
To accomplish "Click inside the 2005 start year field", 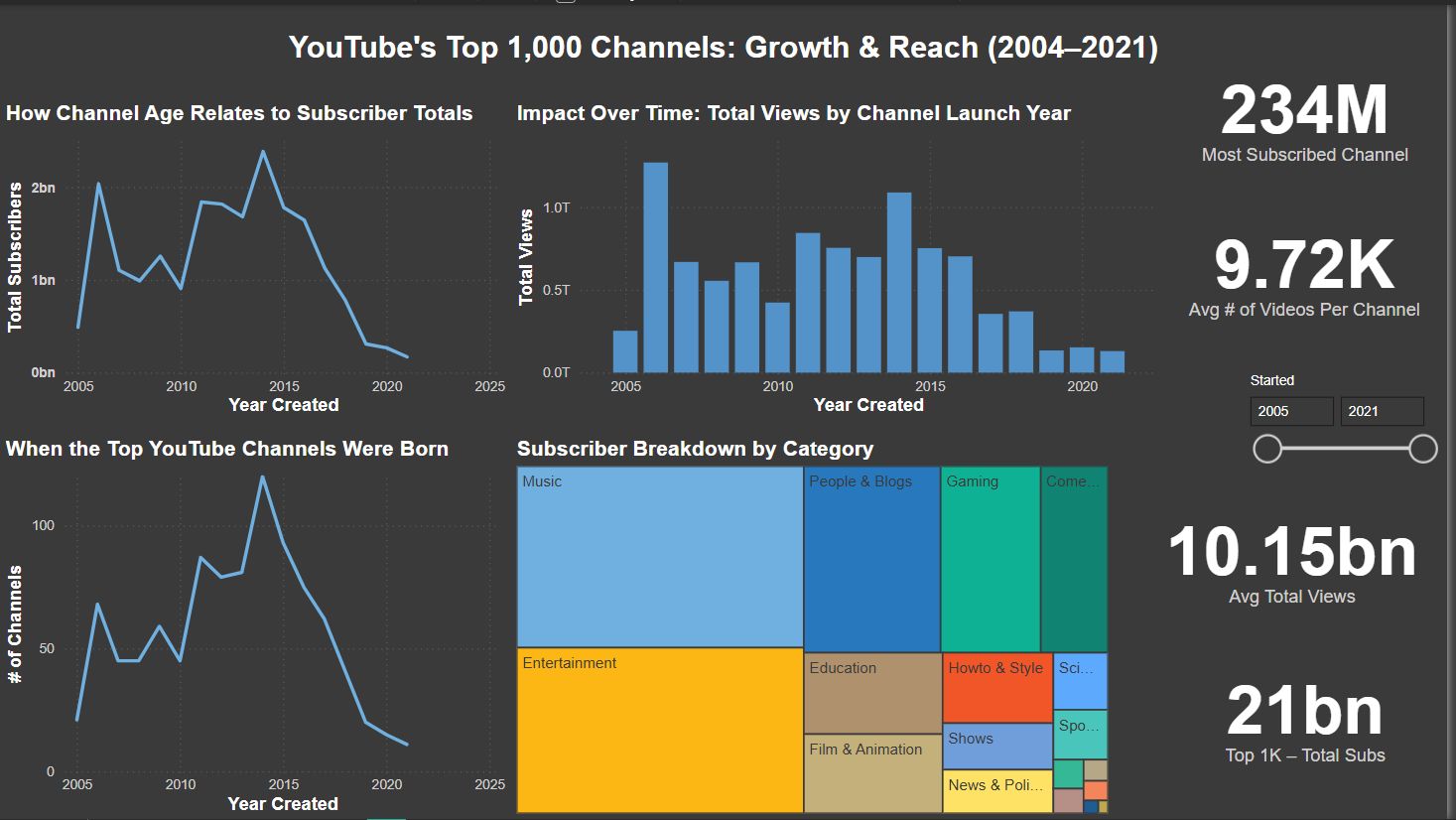I will click(1291, 410).
